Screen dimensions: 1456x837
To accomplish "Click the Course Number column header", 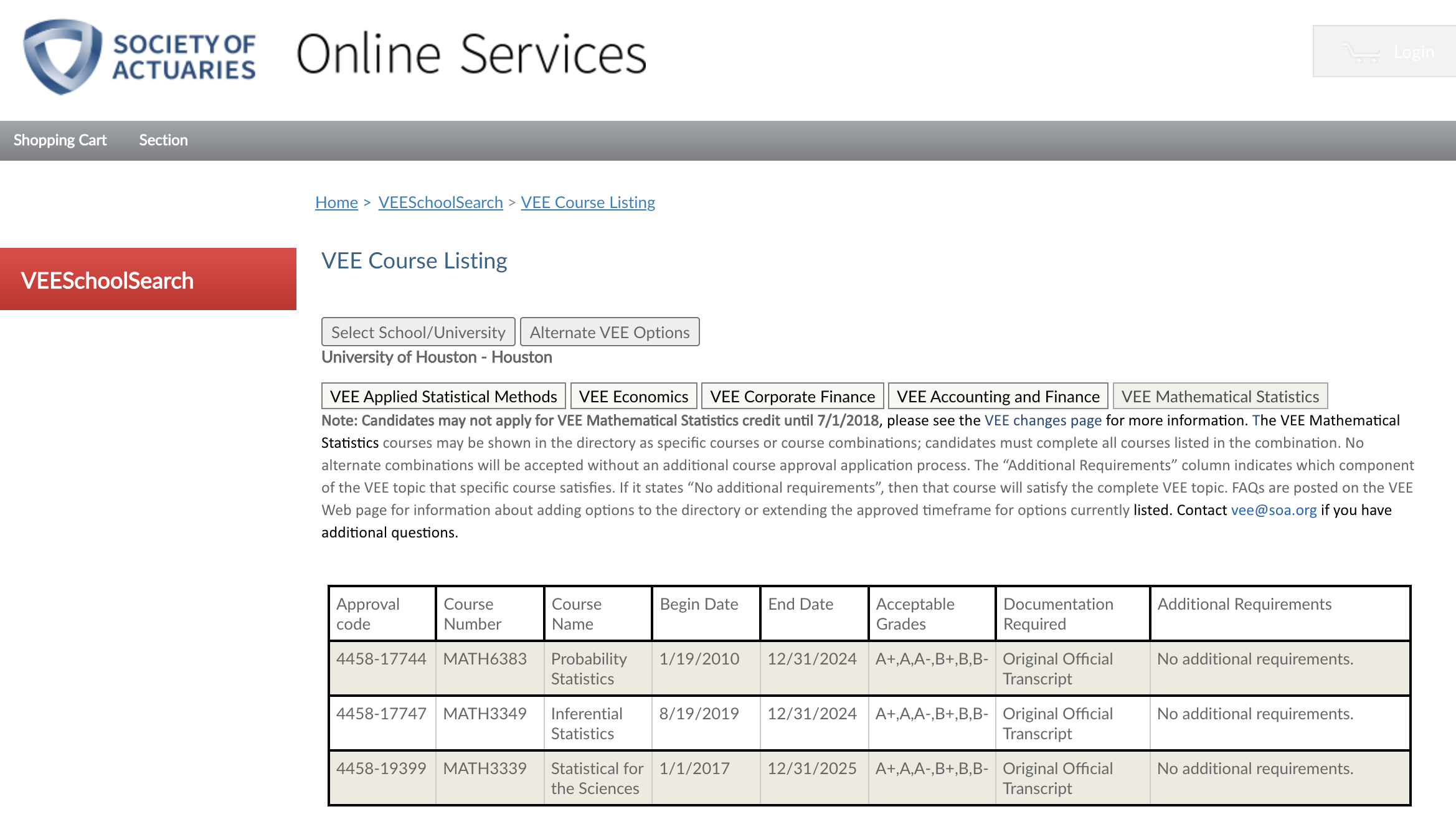I will (x=490, y=613).
